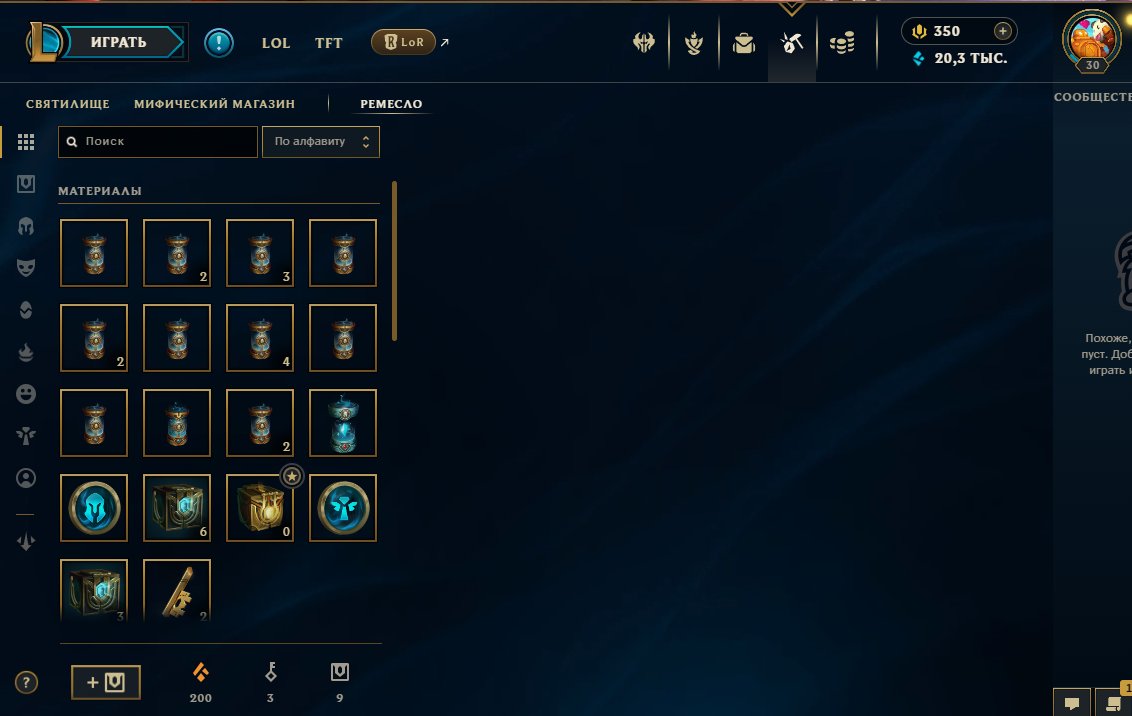The width and height of the screenshot is (1132, 716).
Task: Select the TFT link in header
Action: tap(328, 43)
